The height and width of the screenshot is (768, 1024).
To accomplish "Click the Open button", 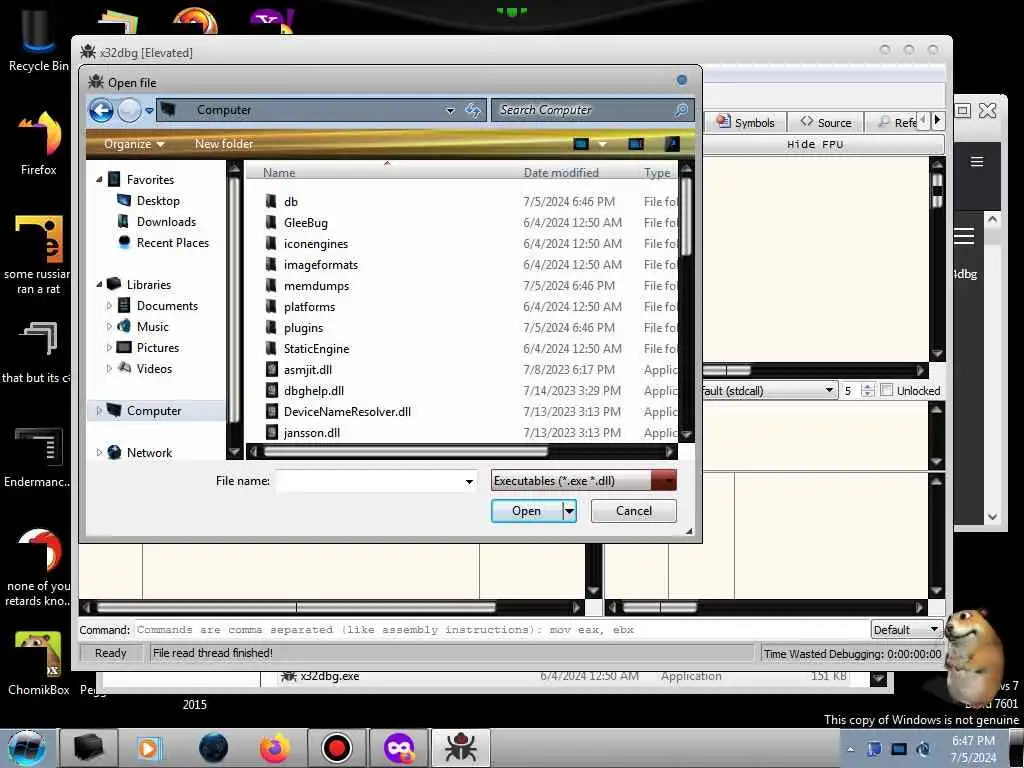I will click(x=526, y=511).
